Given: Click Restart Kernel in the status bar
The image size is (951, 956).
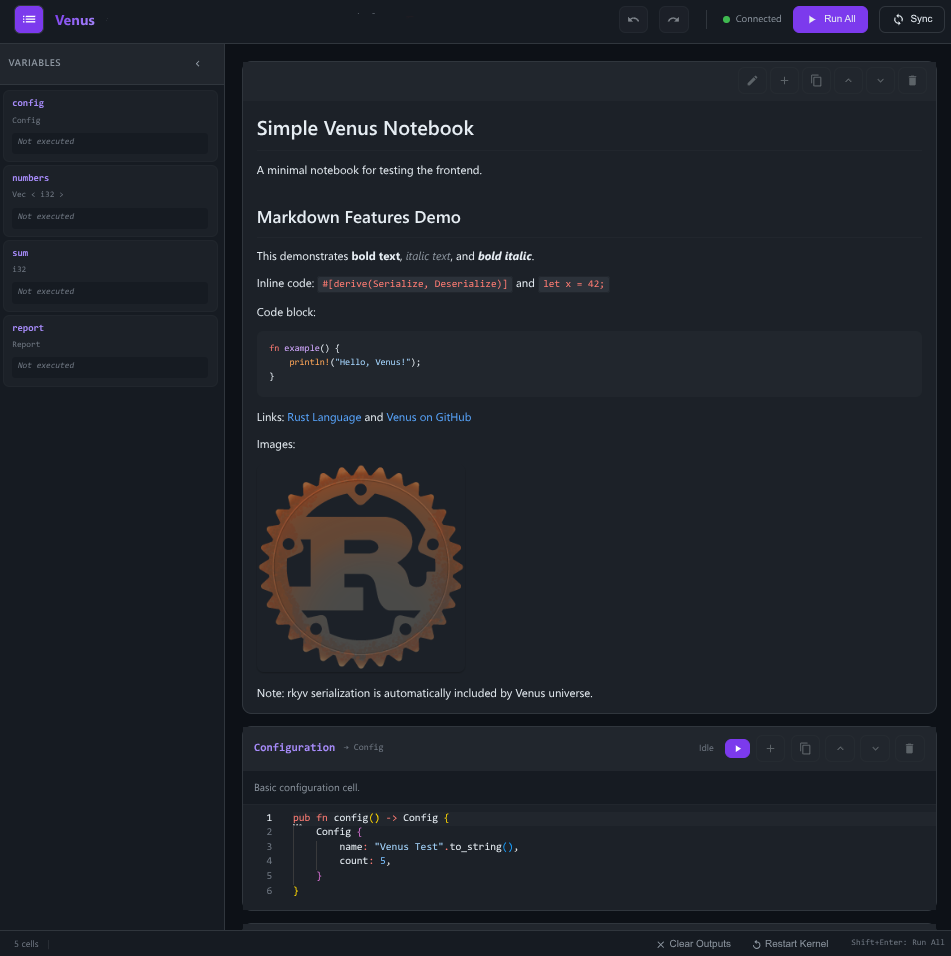Looking at the screenshot, I should click(790, 944).
